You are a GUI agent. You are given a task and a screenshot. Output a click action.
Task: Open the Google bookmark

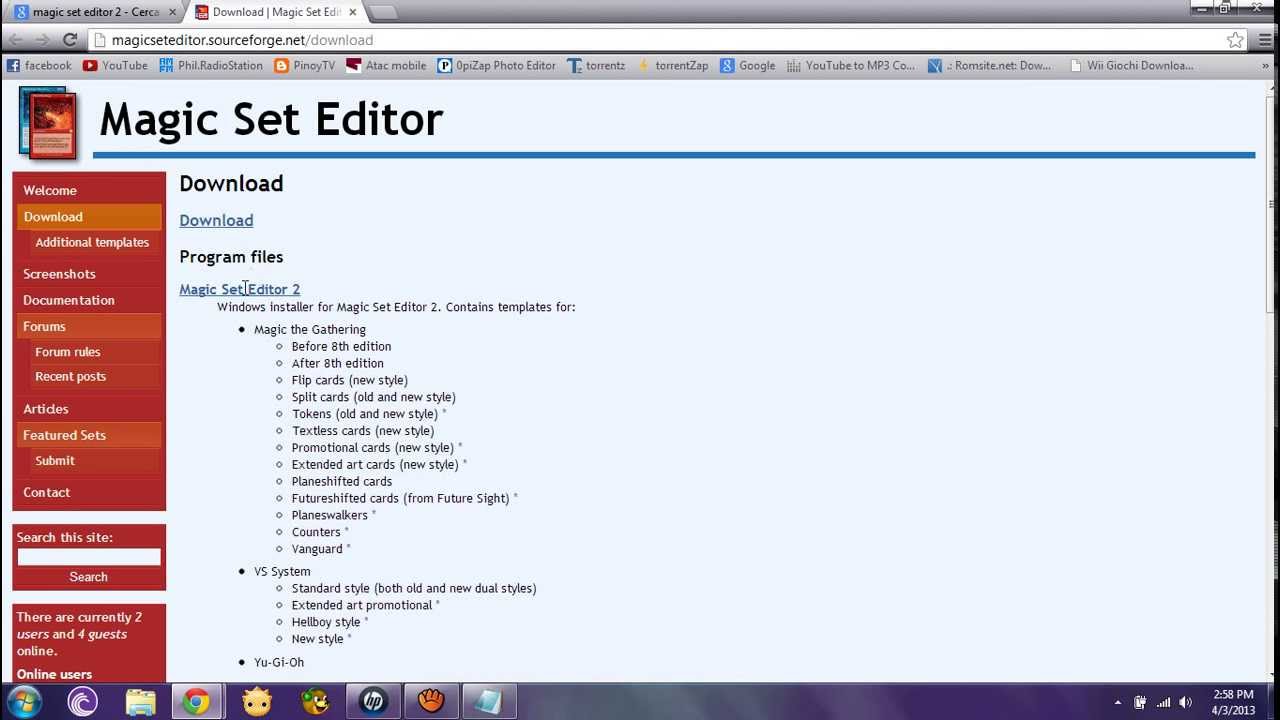point(747,65)
